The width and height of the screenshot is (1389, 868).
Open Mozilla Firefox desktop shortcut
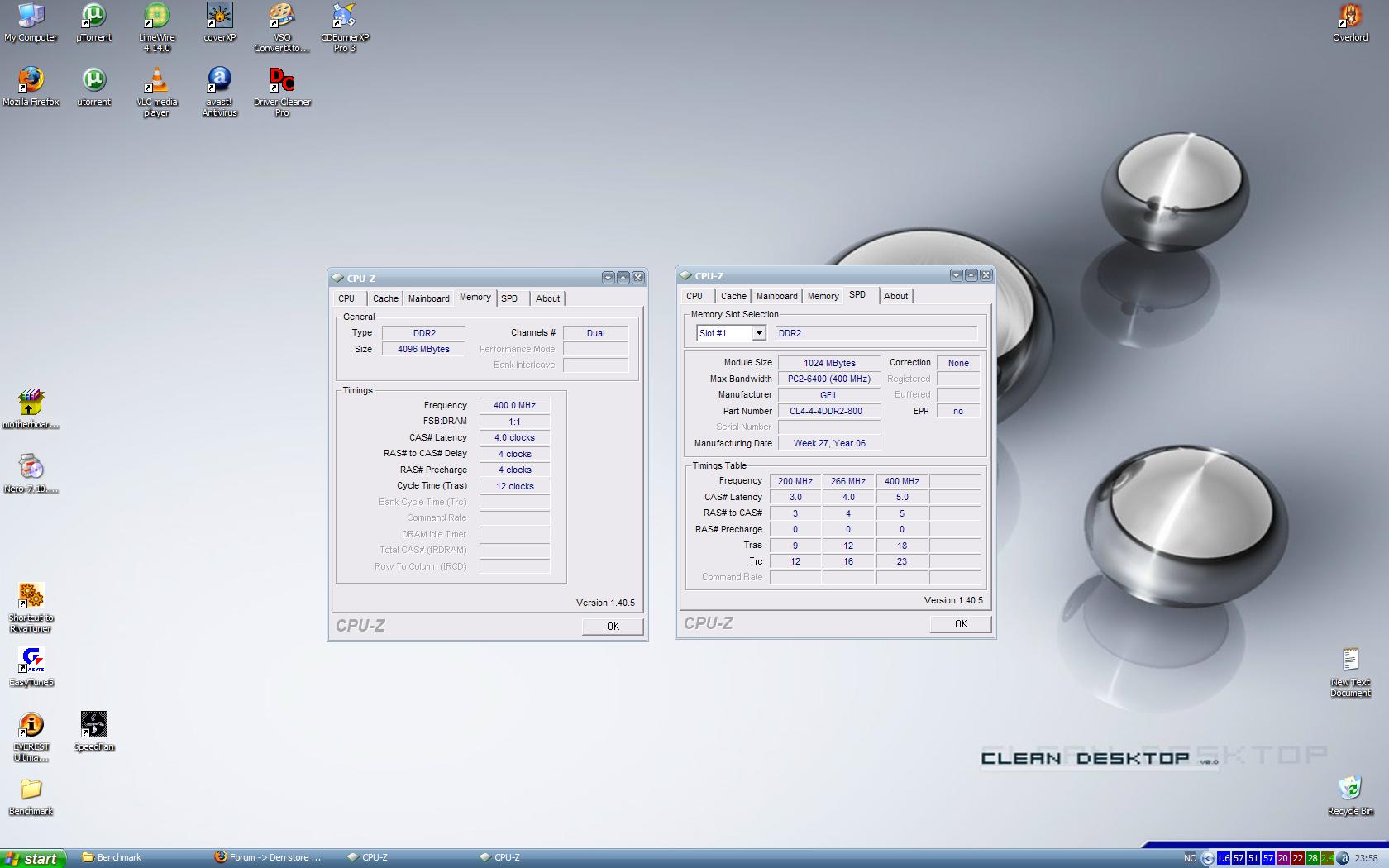[x=31, y=87]
